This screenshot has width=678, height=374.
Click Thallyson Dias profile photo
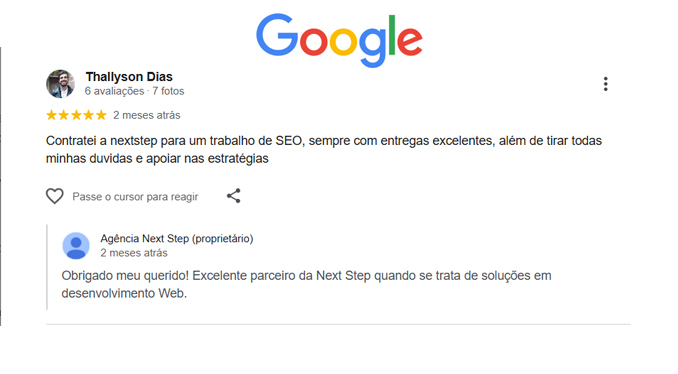(61, 84)
